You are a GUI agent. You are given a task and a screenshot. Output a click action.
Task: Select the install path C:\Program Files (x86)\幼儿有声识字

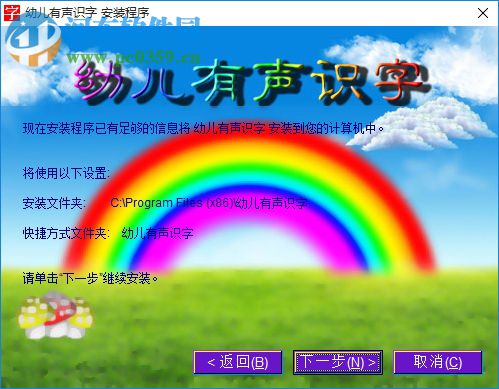tap(209, 203)
